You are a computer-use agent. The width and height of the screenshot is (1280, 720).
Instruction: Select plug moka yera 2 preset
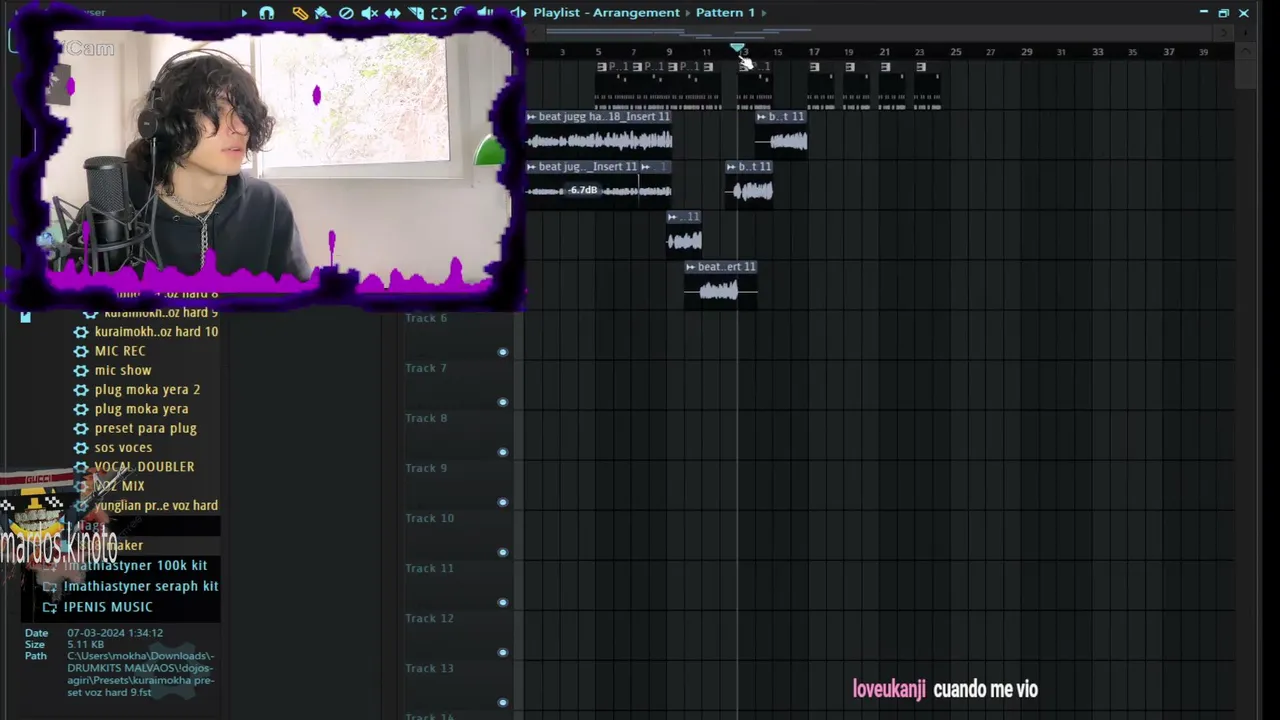coord(147,390)
